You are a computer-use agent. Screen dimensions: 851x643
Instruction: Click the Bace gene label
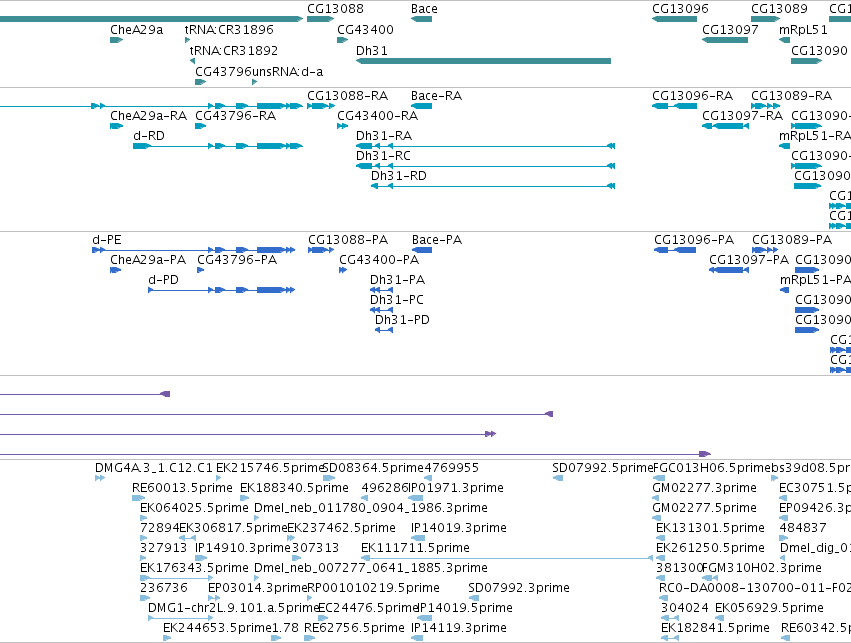coord(424,9)
